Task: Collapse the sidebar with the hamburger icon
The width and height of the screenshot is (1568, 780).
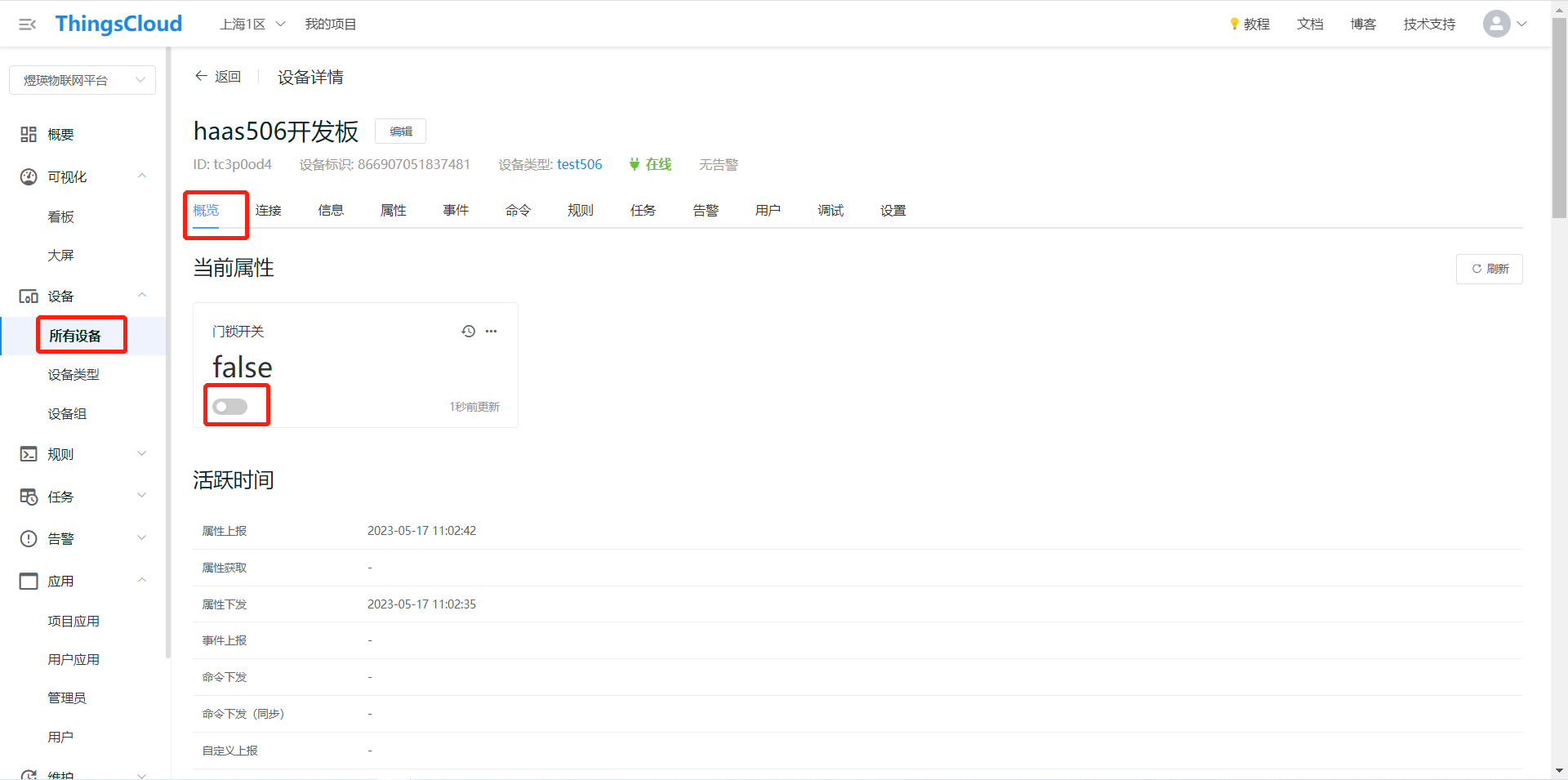Action: [x=27, y=25]
